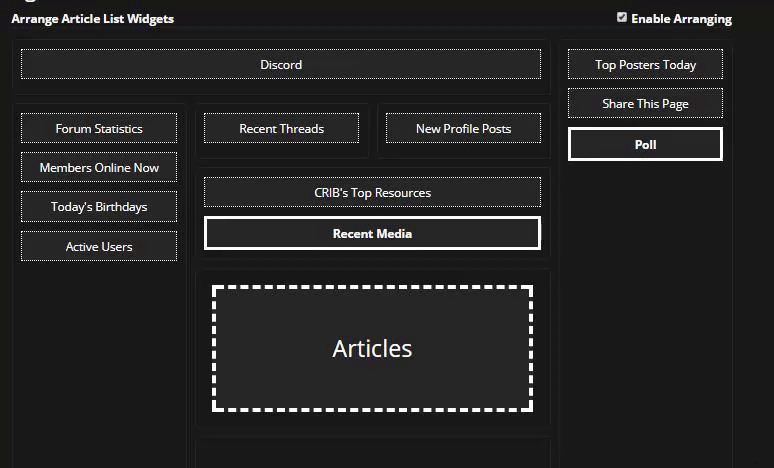Image resolution: width=774 pixels, height=468 pixels.
Task: Click the Arrange Article List Widgets heading
Action: [x=92, y=19]
